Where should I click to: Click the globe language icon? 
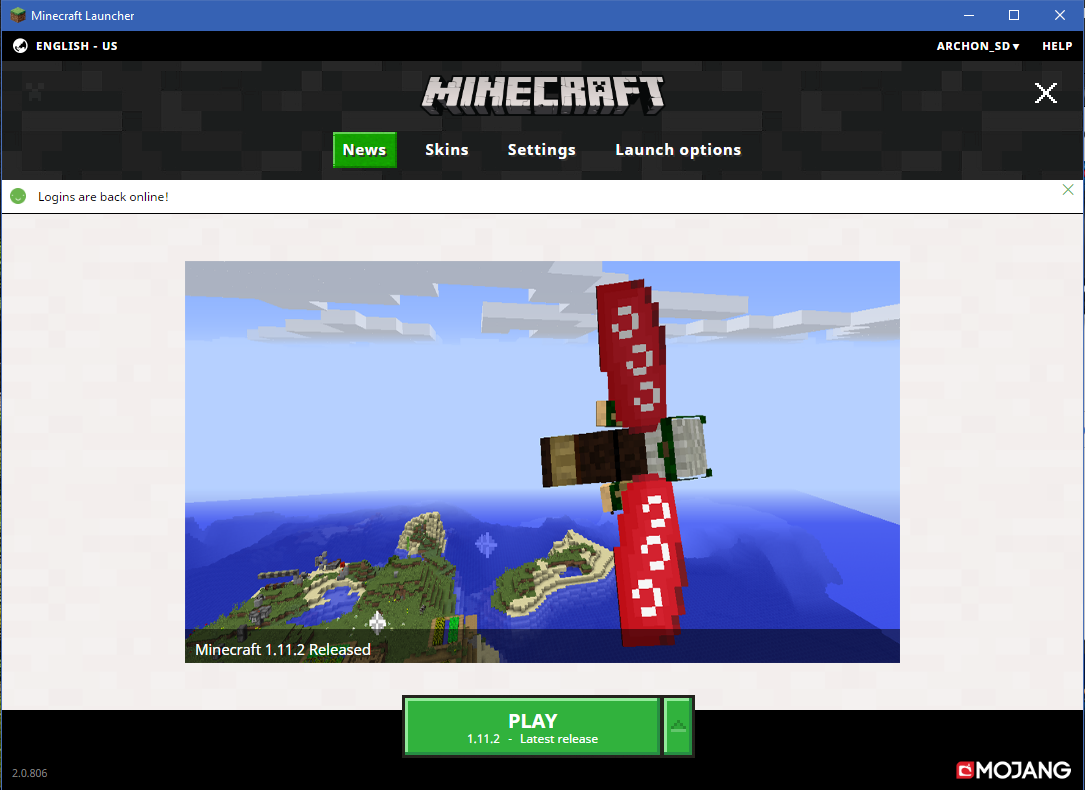[x=21, y=46]
